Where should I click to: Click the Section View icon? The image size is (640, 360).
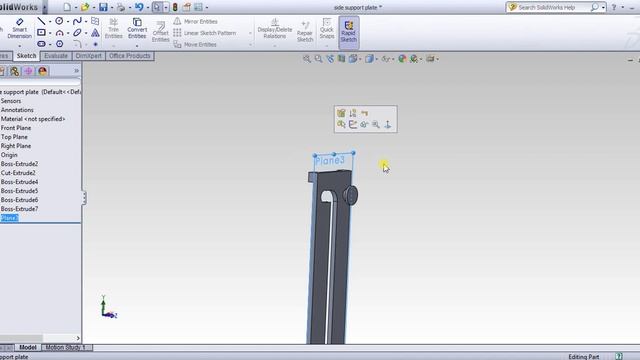point(341,59)
